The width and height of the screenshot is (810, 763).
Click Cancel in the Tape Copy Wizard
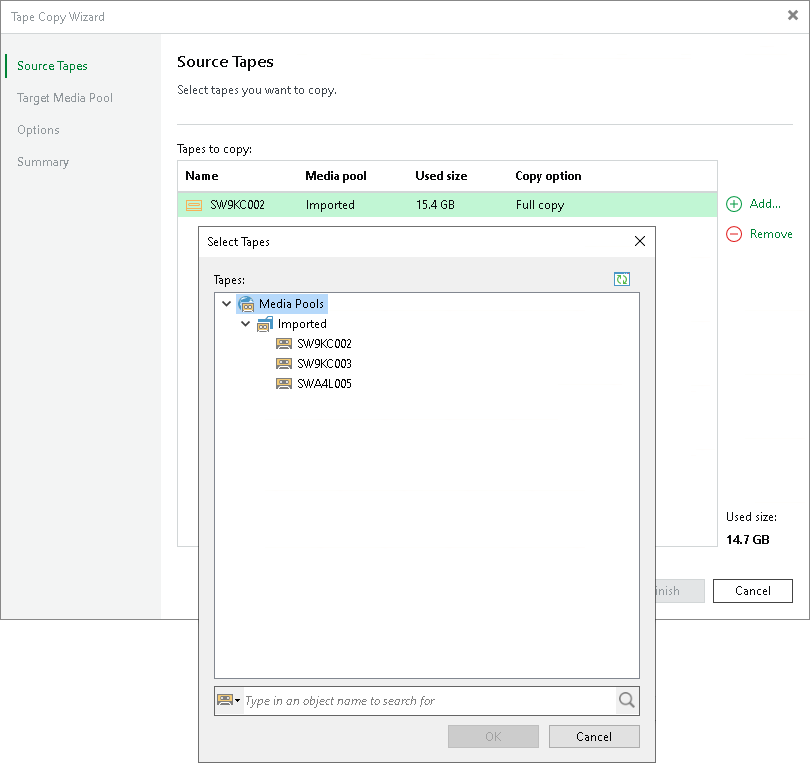[753, 591]
